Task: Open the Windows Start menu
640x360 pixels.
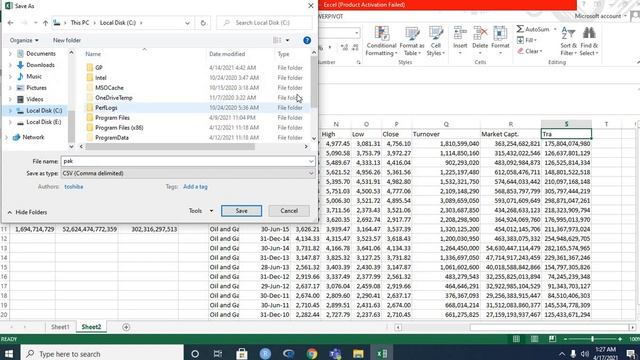Action: click(9, 353)
